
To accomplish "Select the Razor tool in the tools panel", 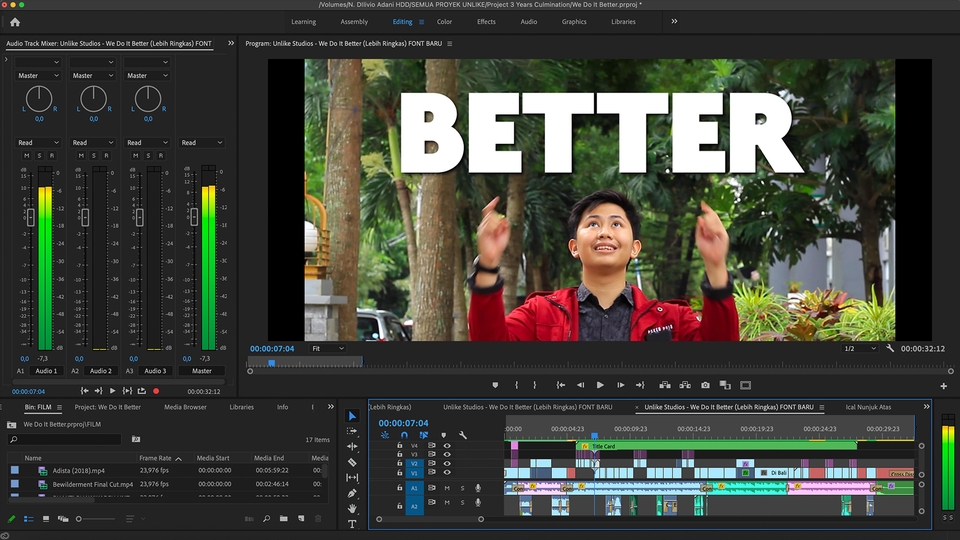I will coord(352,462).
